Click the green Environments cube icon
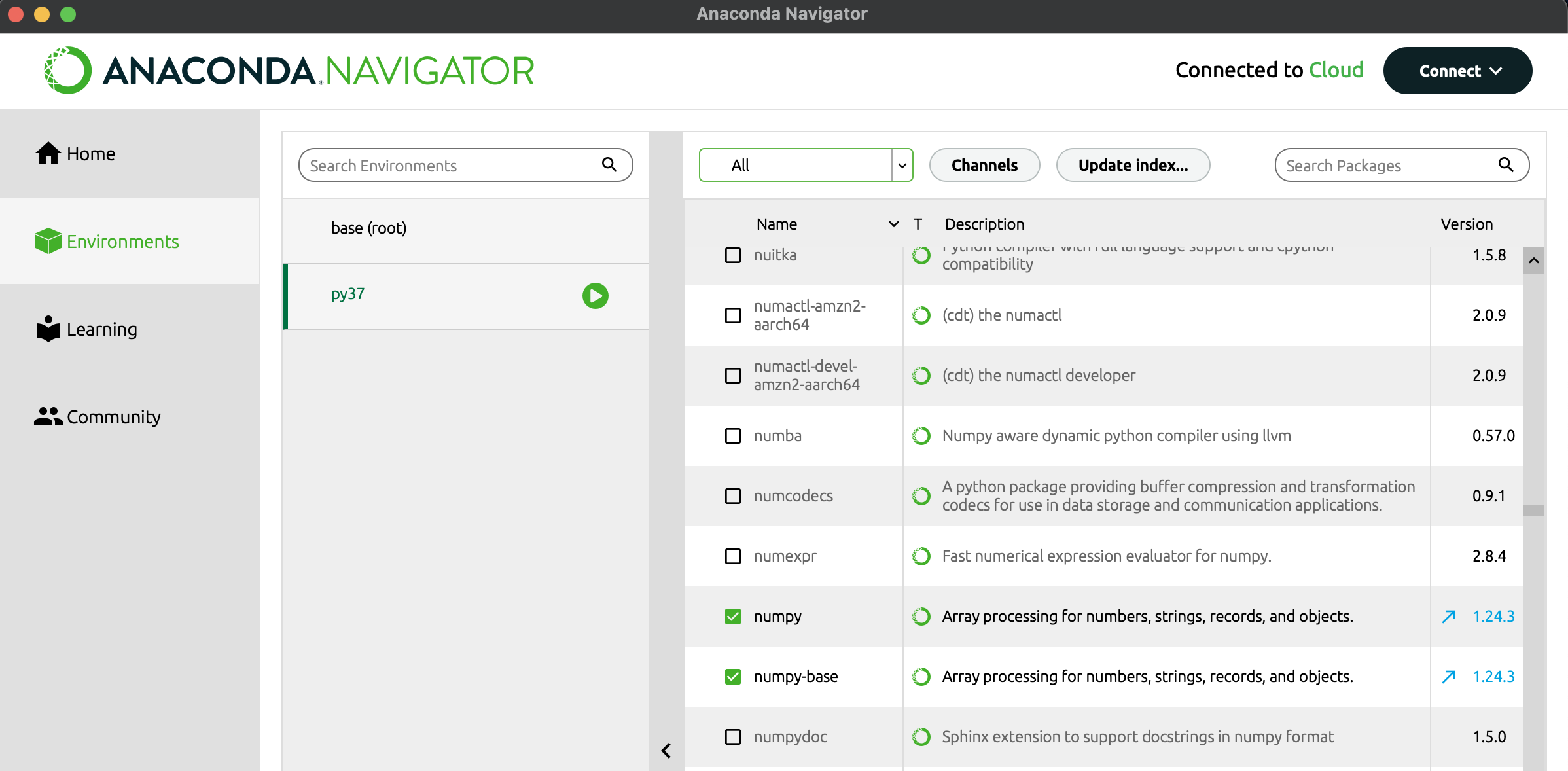This screenshot has width=1568, height=771. click(x=48, y=241)
